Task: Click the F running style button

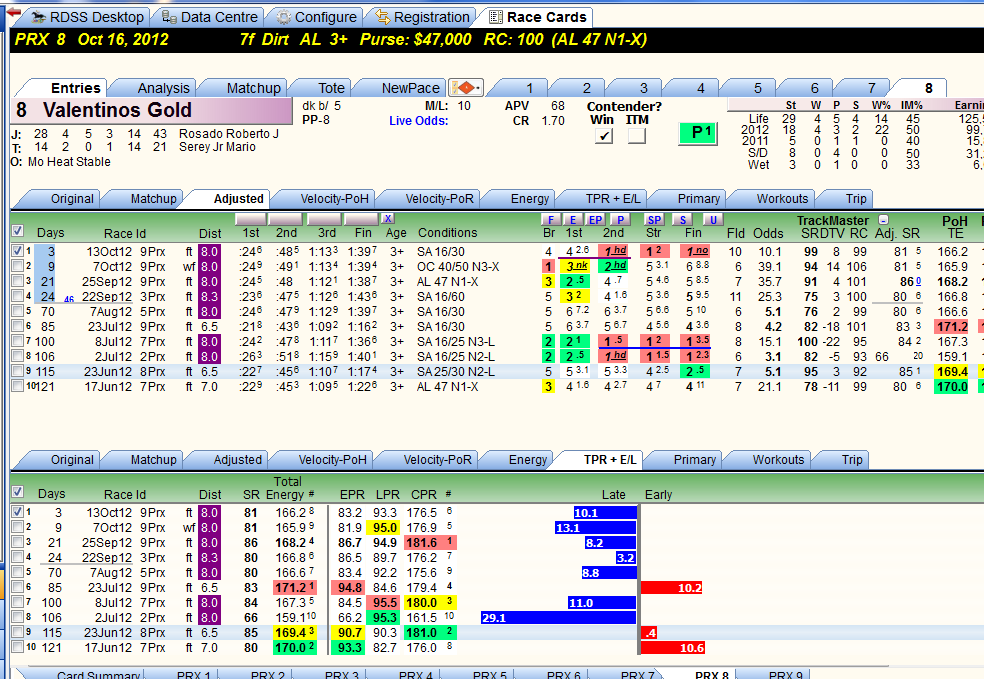Action: click(550, 220)
